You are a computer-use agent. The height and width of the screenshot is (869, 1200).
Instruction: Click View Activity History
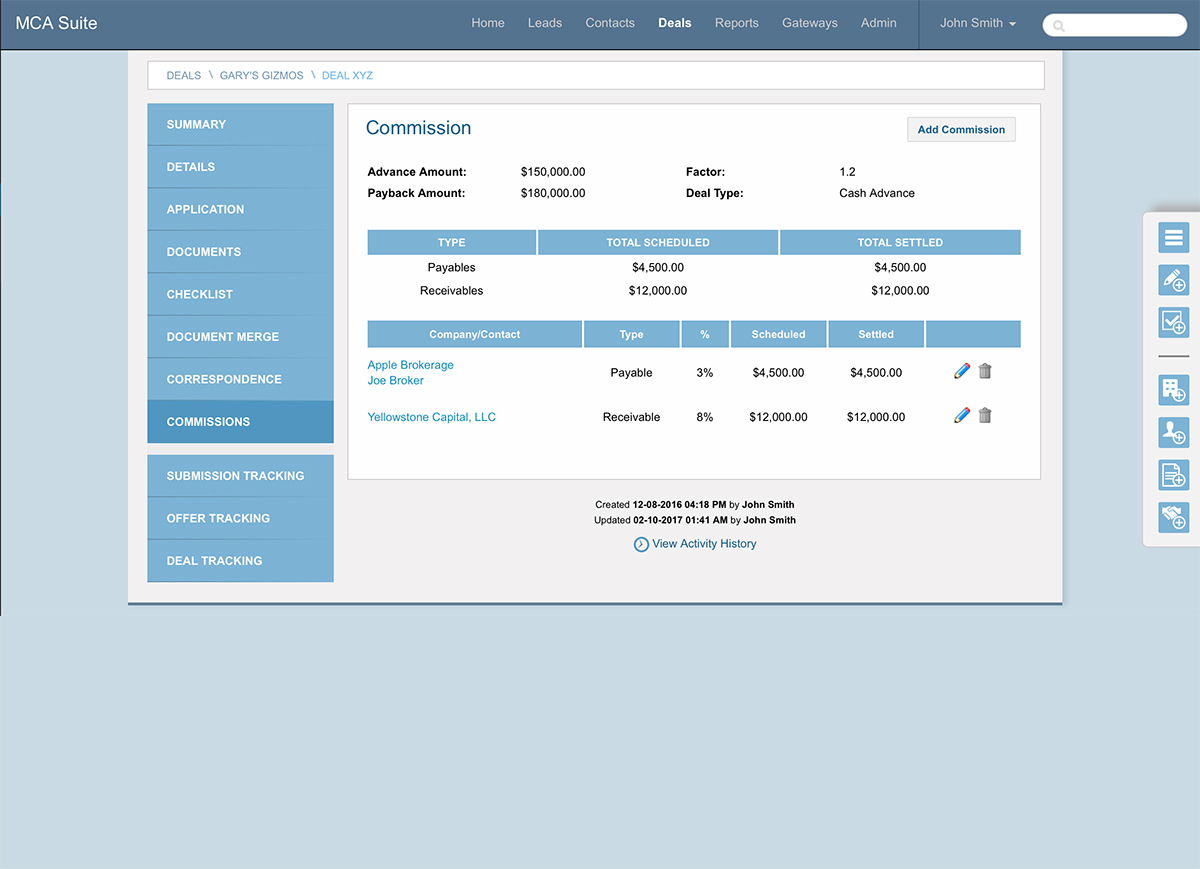pyautogui.click(x=704, y=543)
